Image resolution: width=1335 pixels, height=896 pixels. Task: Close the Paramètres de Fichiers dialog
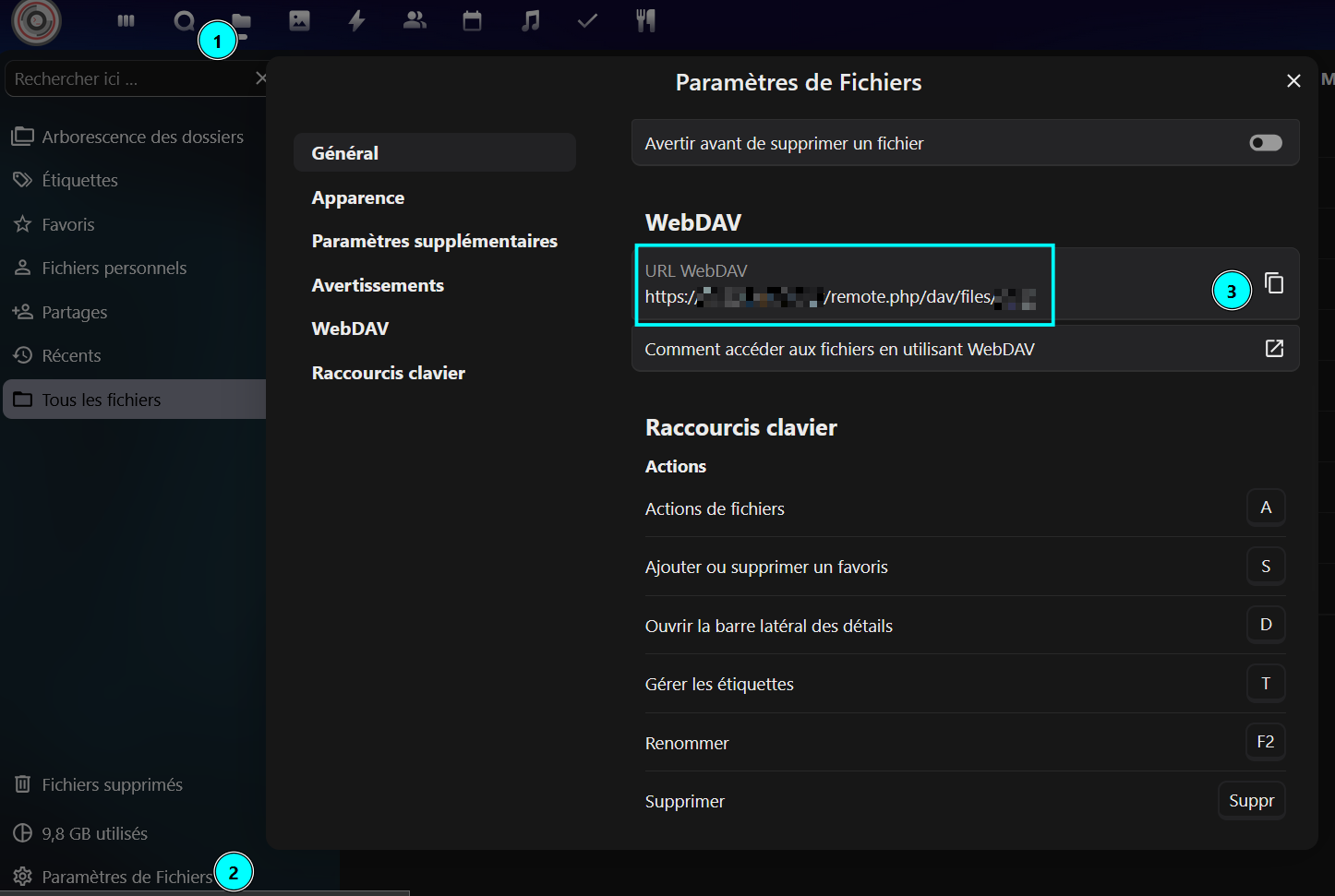1293,81
